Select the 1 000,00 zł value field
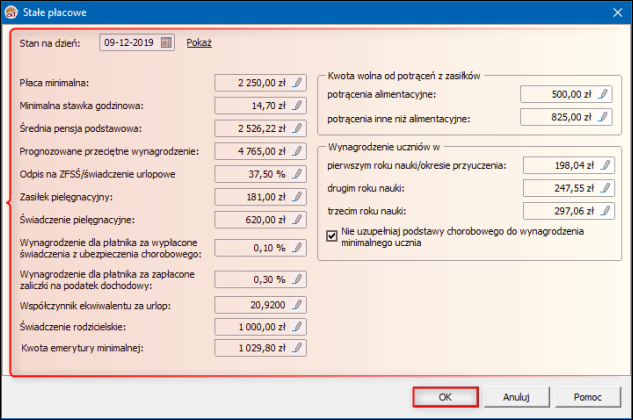 pos(260,326)
